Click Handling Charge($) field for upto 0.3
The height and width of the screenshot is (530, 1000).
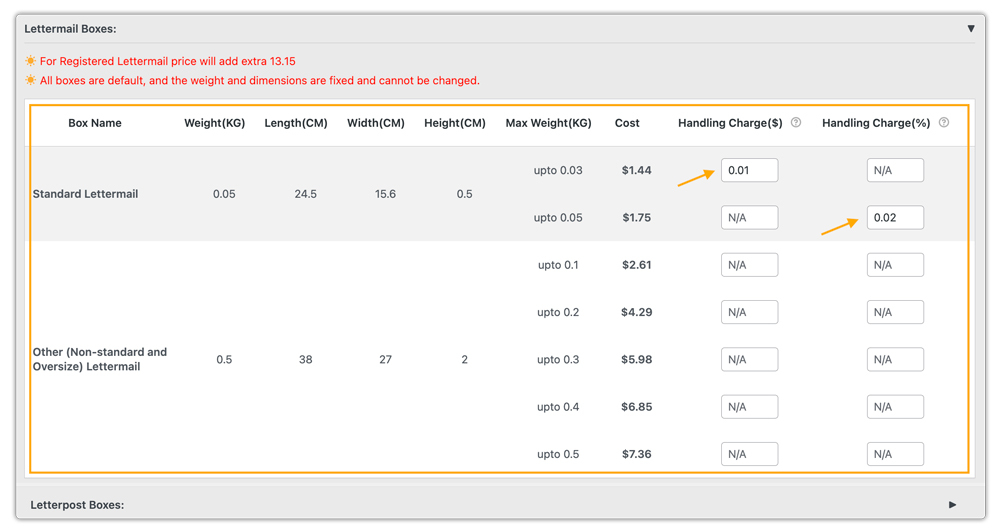749,359
